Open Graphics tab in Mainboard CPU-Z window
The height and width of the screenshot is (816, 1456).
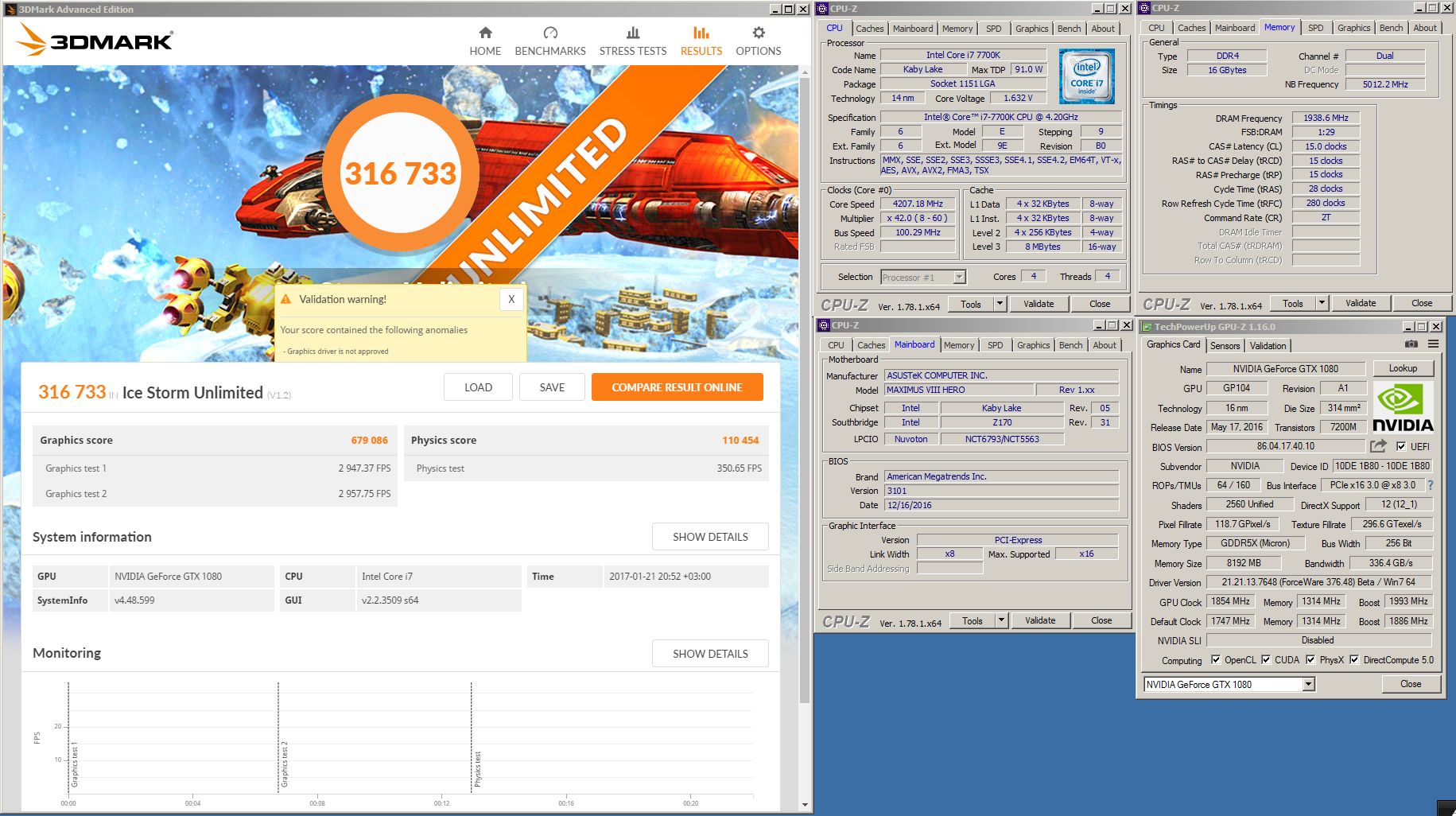[1033, 345]
